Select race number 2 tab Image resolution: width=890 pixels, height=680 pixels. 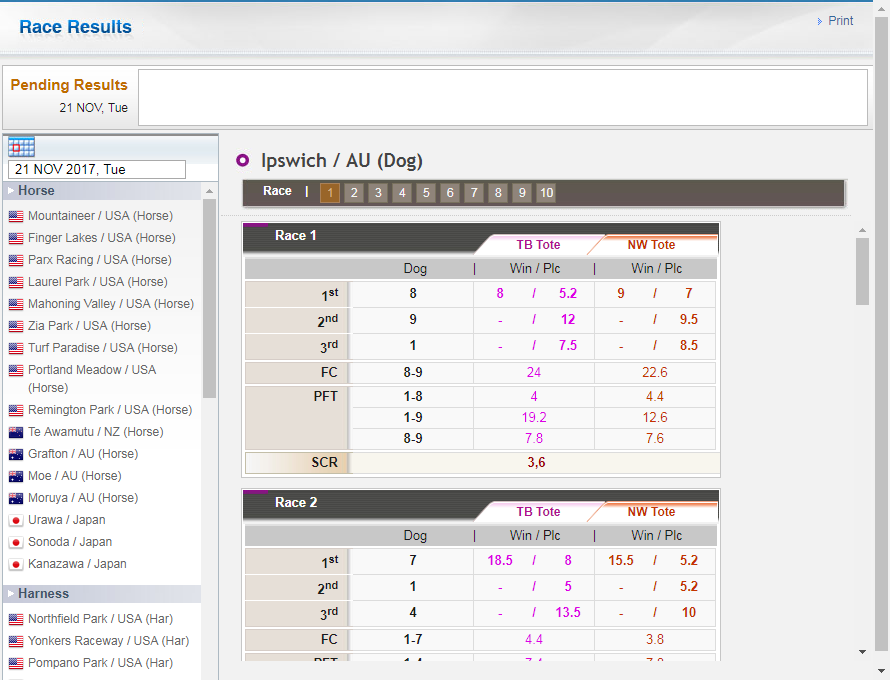(x=354, y=193)
